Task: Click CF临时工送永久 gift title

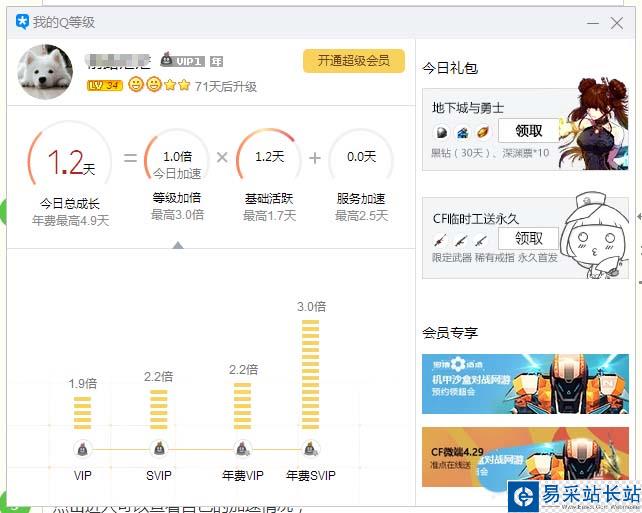Action: tap(476, 219)
